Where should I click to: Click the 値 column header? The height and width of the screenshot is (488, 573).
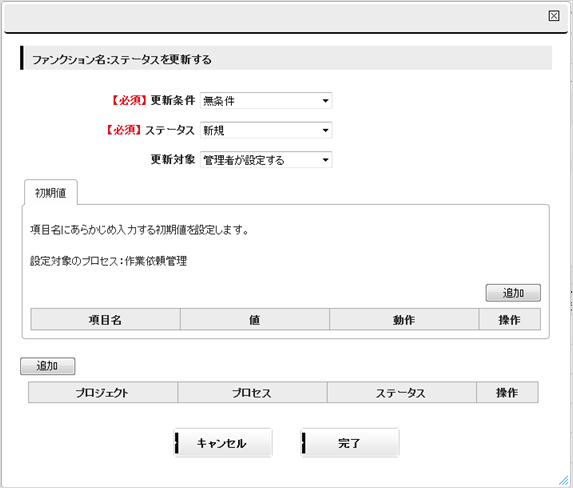(255, 319)
